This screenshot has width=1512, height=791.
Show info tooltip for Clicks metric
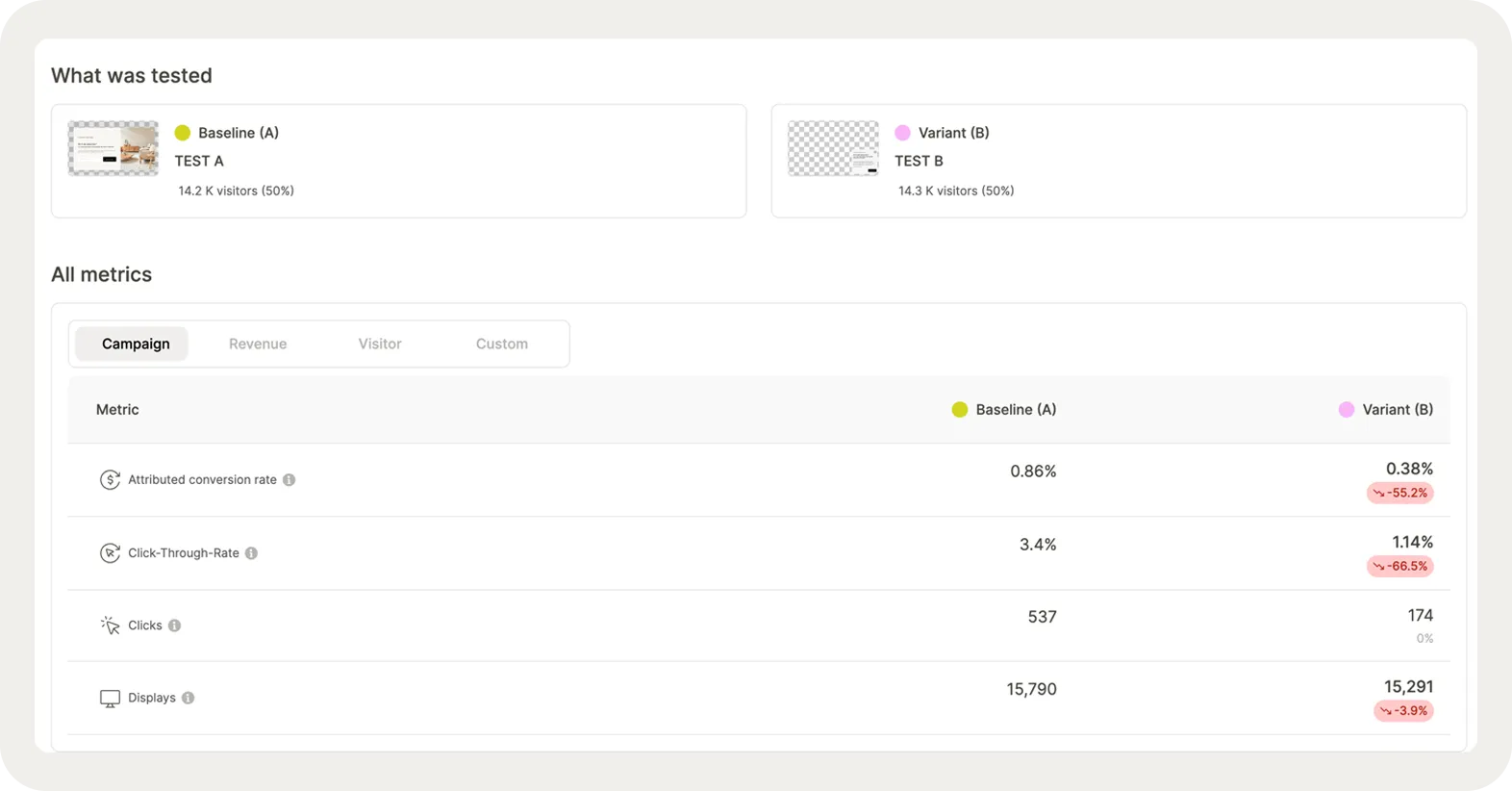[x=174, y=625]
